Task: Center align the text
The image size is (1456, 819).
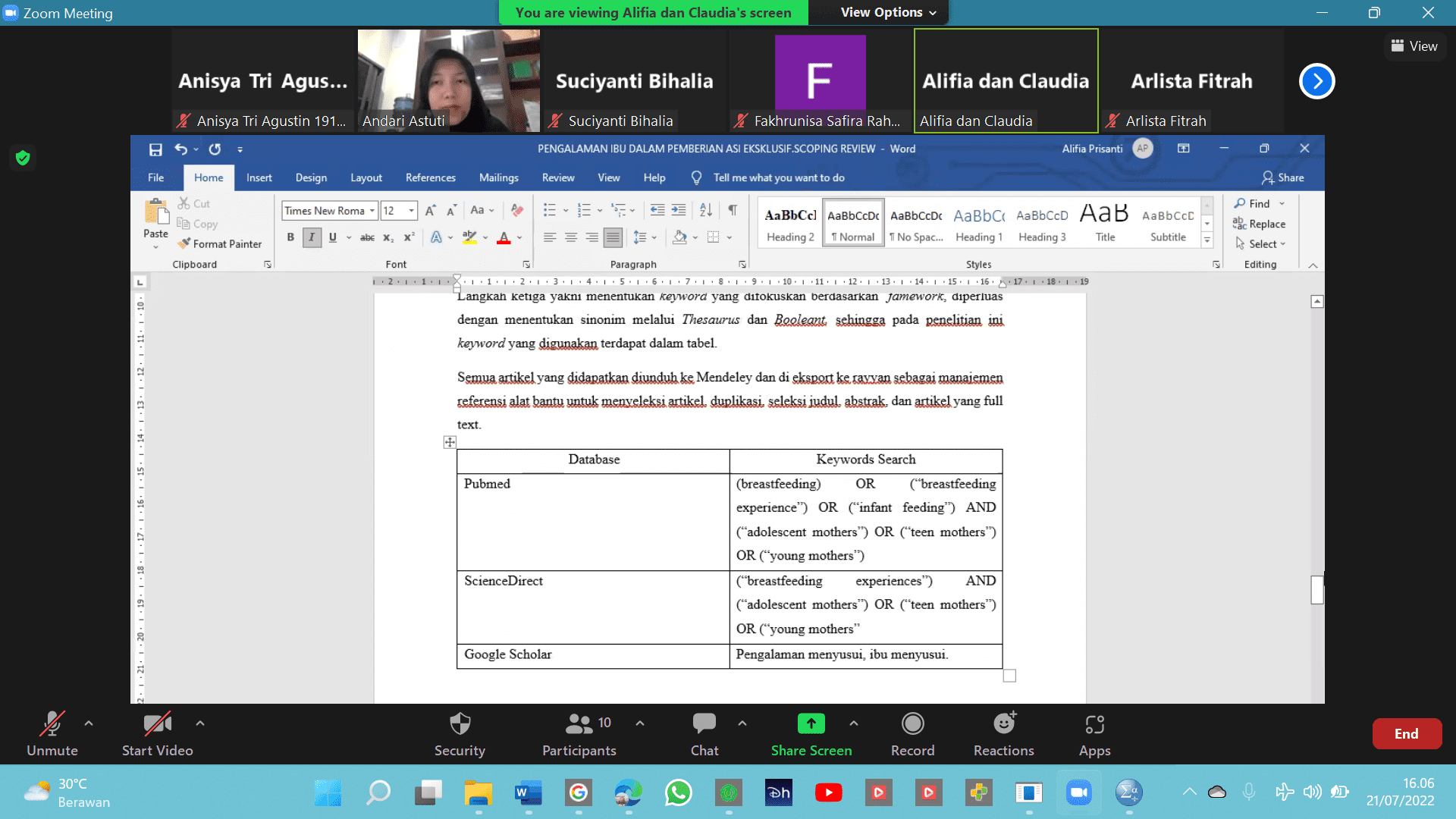Action: [571, 237]
